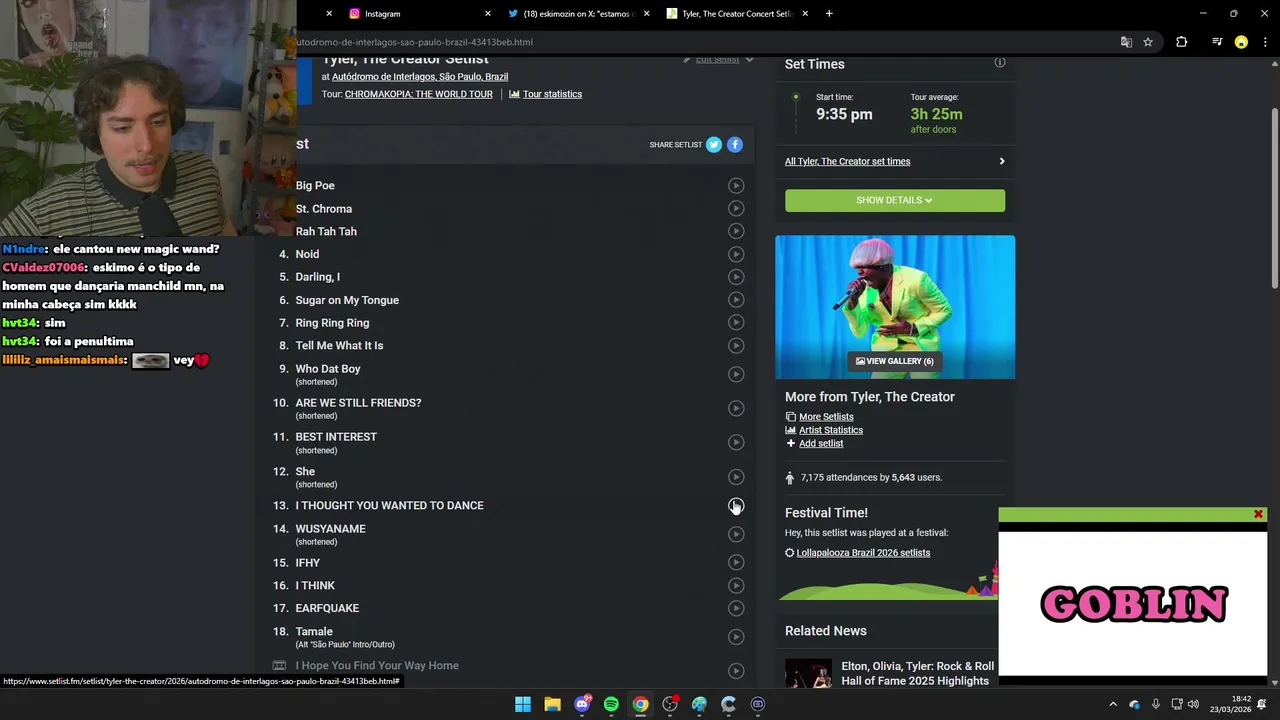
Task: Play ARE WE STILL FRIENDS? track
Action: (736, 408)
